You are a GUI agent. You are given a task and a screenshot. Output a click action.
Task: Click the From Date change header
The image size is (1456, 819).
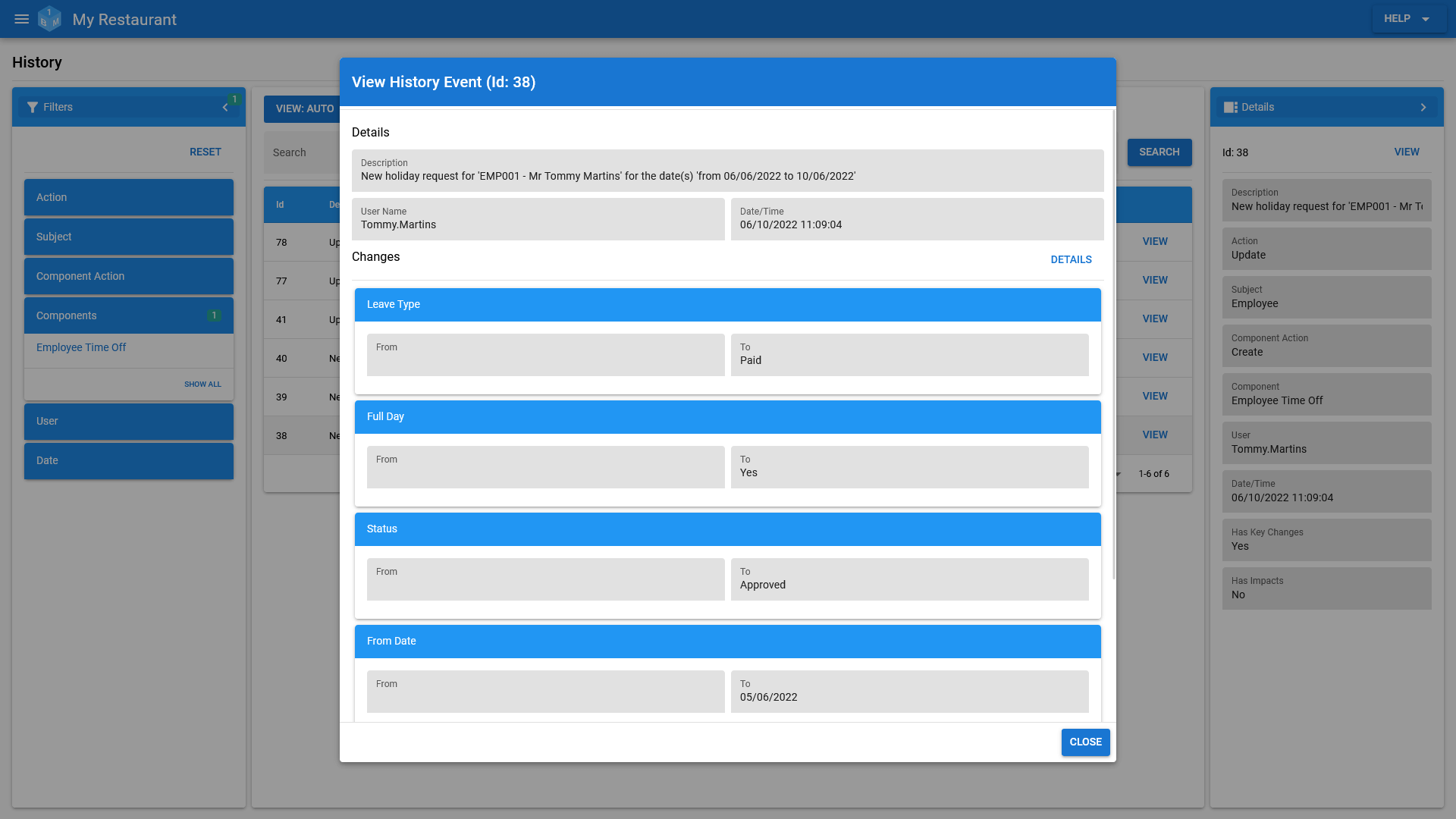pos(728,642)
